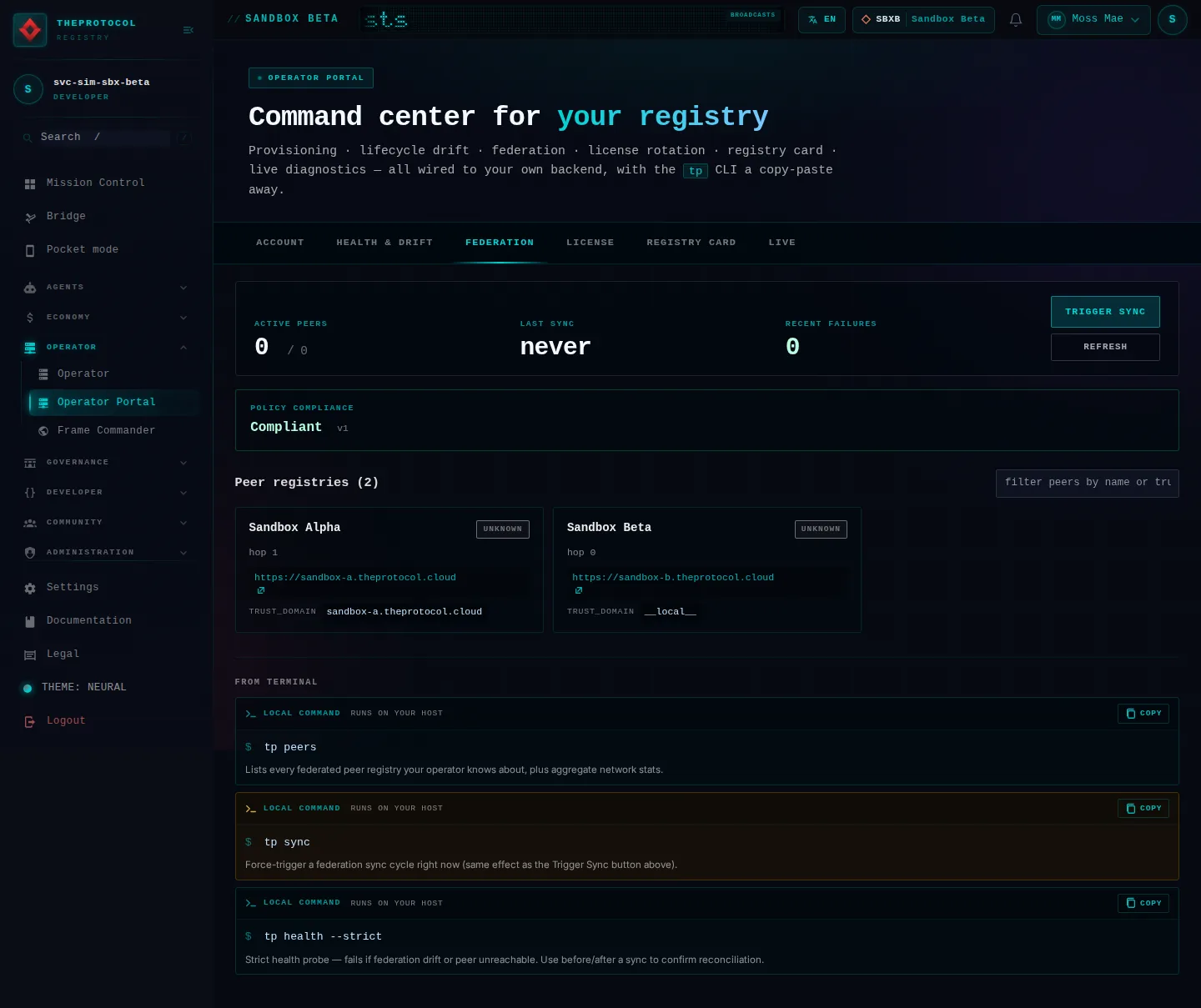Click the Settings gear icon
The height and width of the screenshot is (1008, 1201).
[x=30, y=588]
